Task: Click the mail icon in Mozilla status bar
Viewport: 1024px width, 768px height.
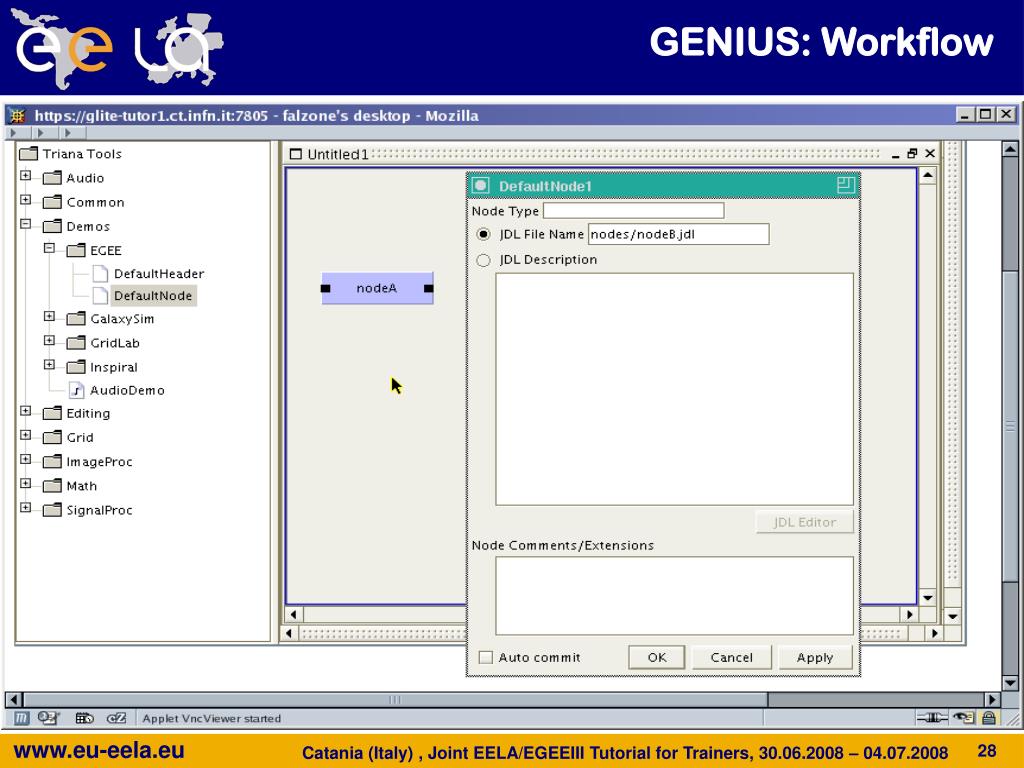Action: [49, 718]
